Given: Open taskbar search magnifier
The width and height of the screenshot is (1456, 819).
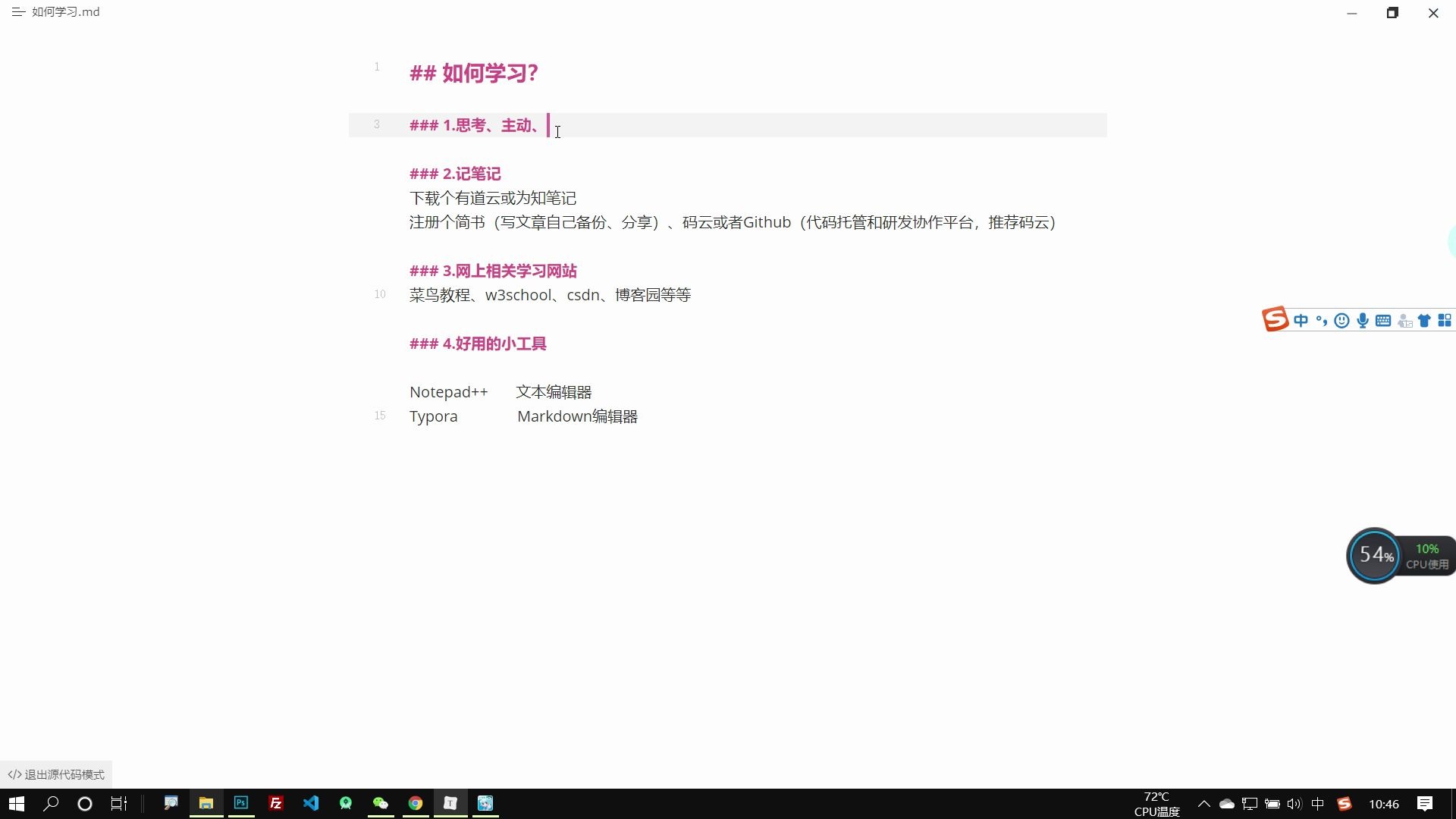Looking at the screenshot, I should pos(51,804).
